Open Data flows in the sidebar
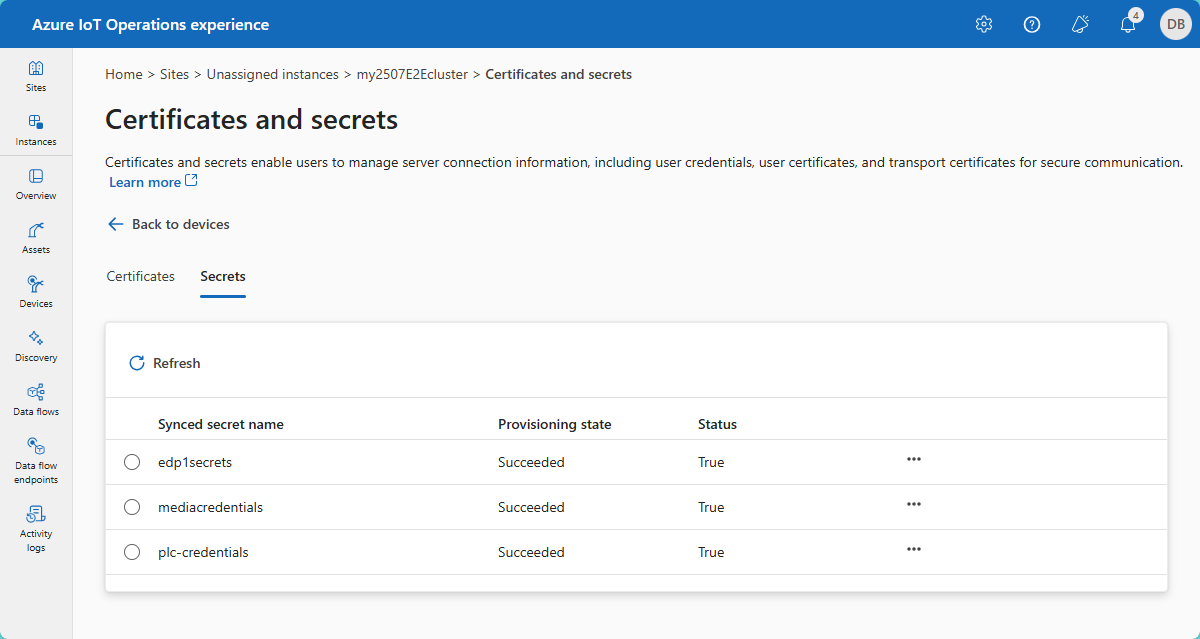Viewport: 1200px width, 639px height. pos(36,400)
